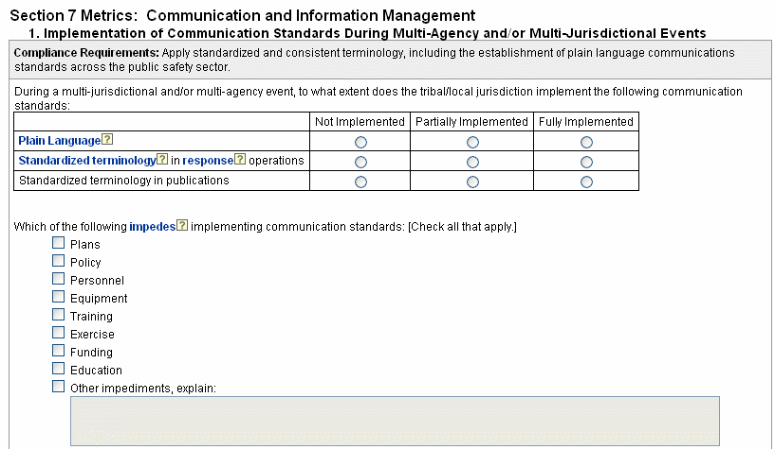
Task: Click help icon after Standardized terminology
Action: click(x=162, y=160)
